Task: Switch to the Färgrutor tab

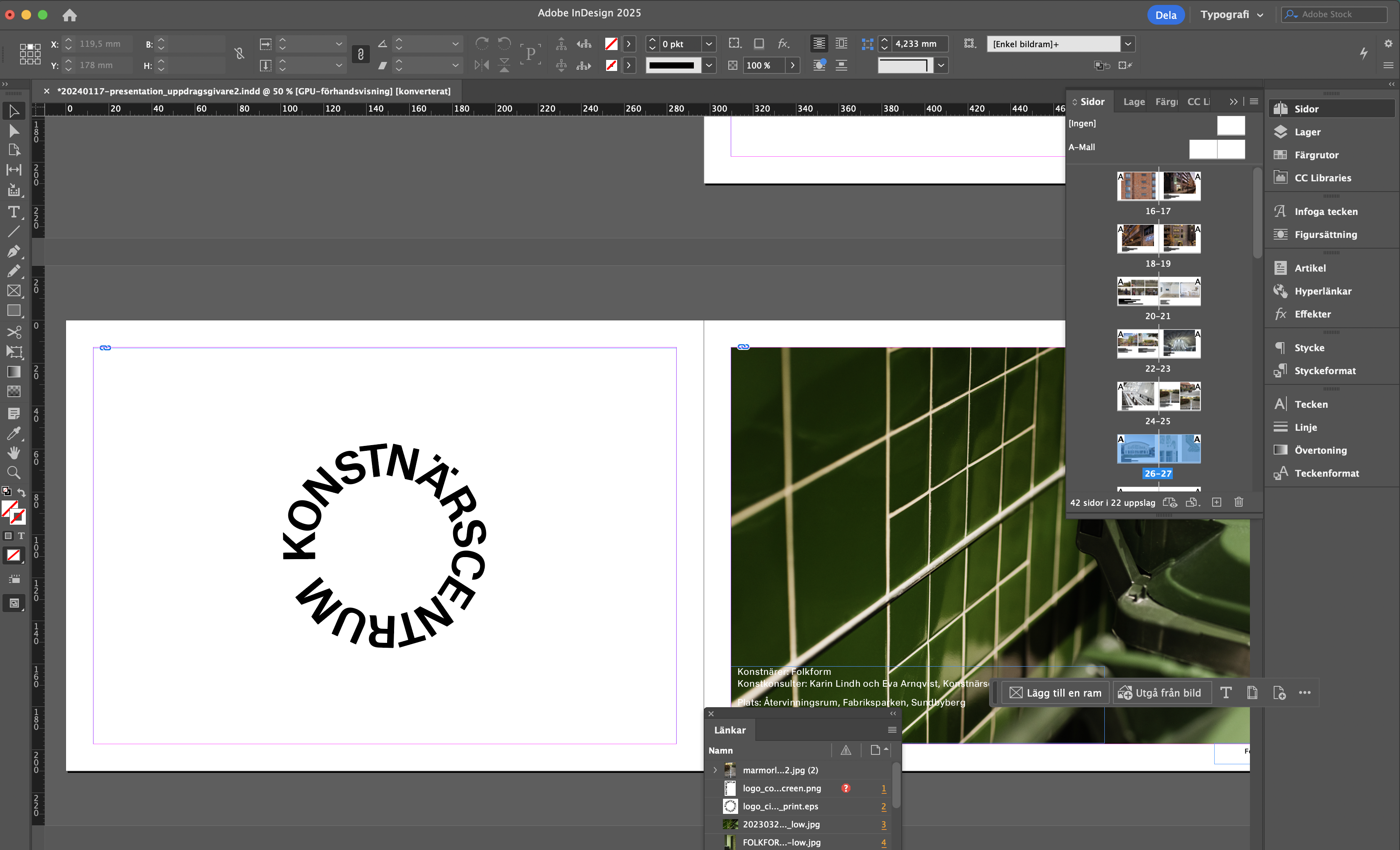Action: pos(1166,102)
